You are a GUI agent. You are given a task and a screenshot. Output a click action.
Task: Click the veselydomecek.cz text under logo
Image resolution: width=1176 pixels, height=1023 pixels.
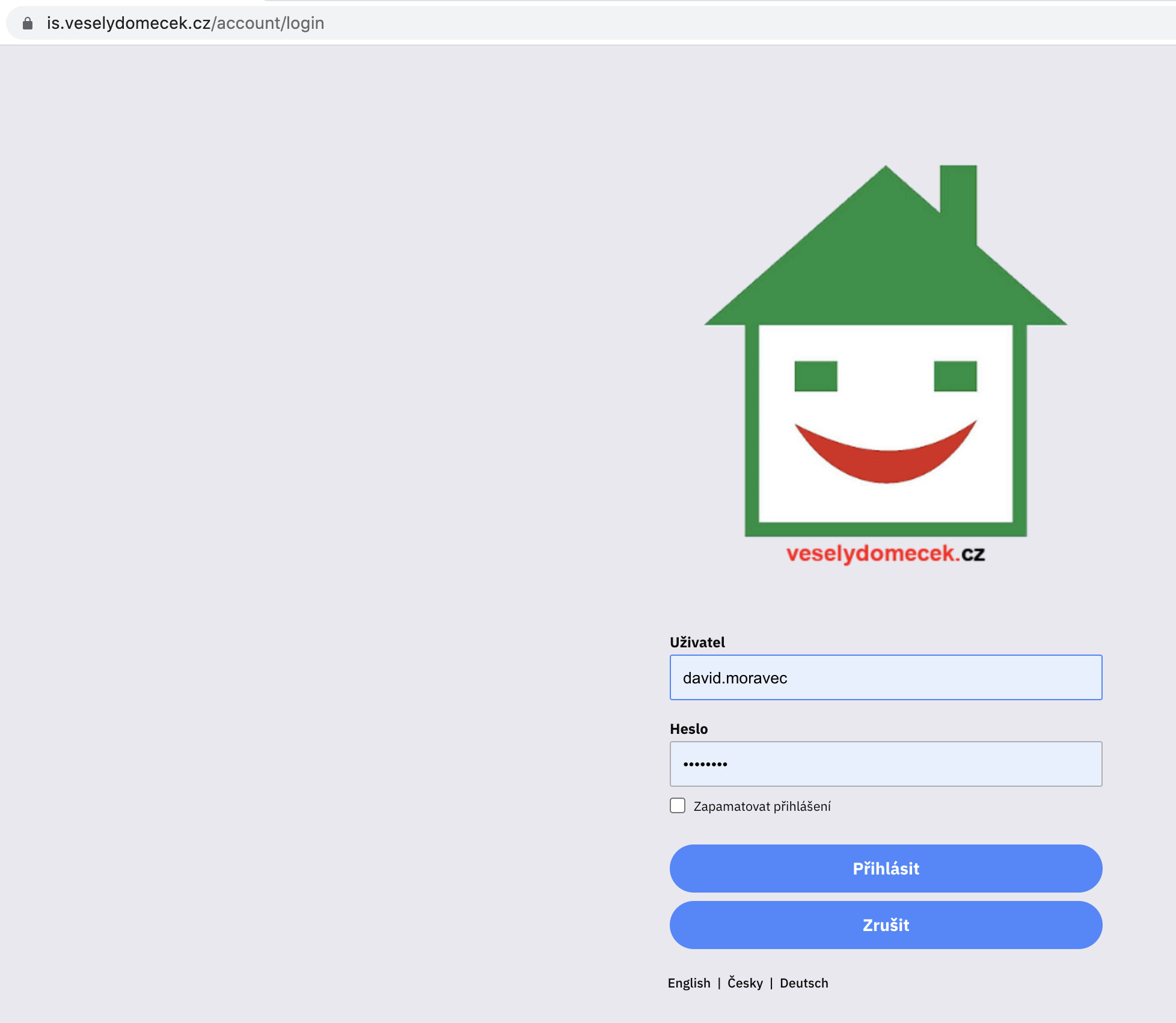coord(886,554)
